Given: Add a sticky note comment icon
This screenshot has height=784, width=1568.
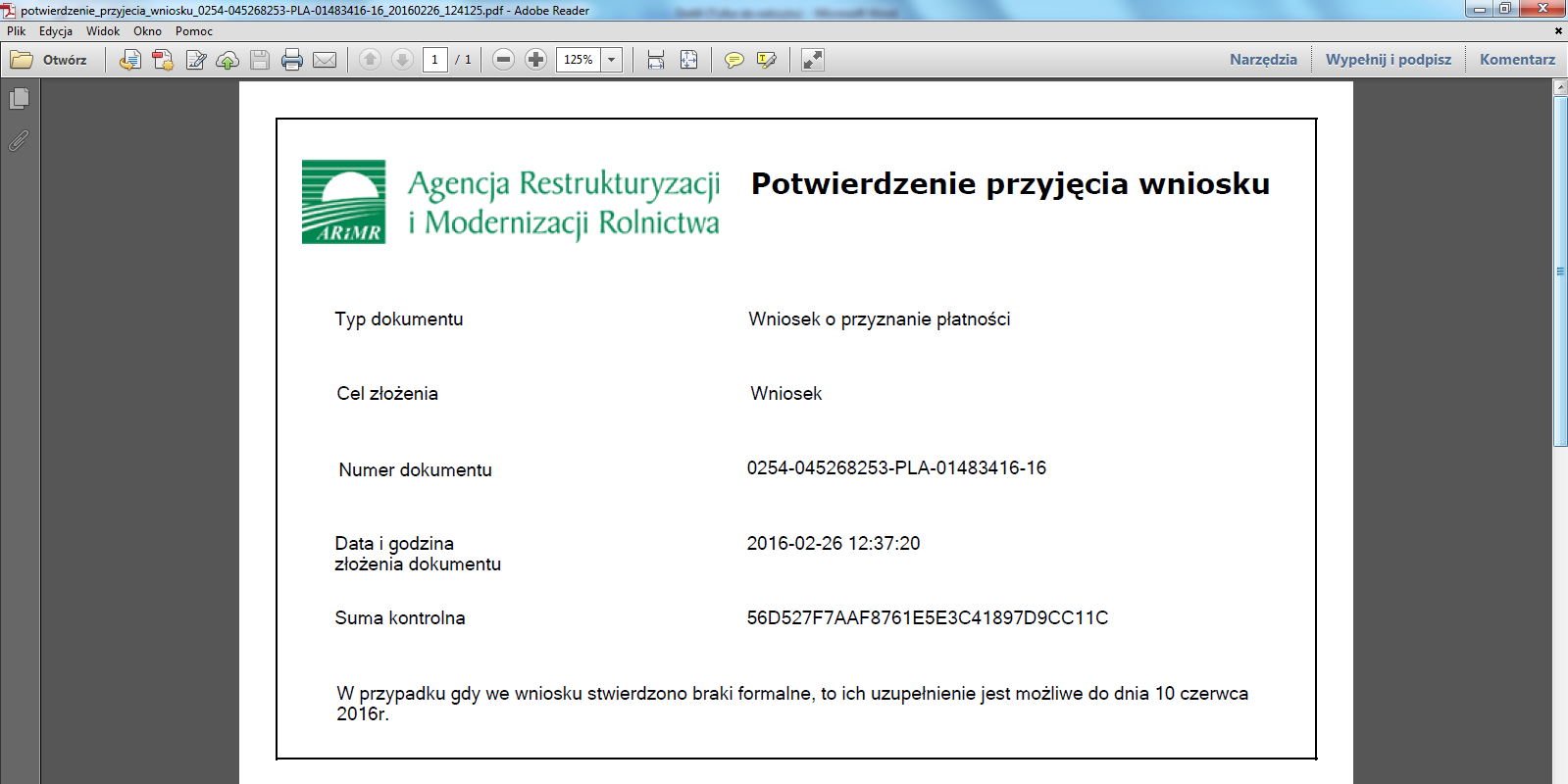Looking at the screenshot, I should pyautogui.click(x=733, y=60).
